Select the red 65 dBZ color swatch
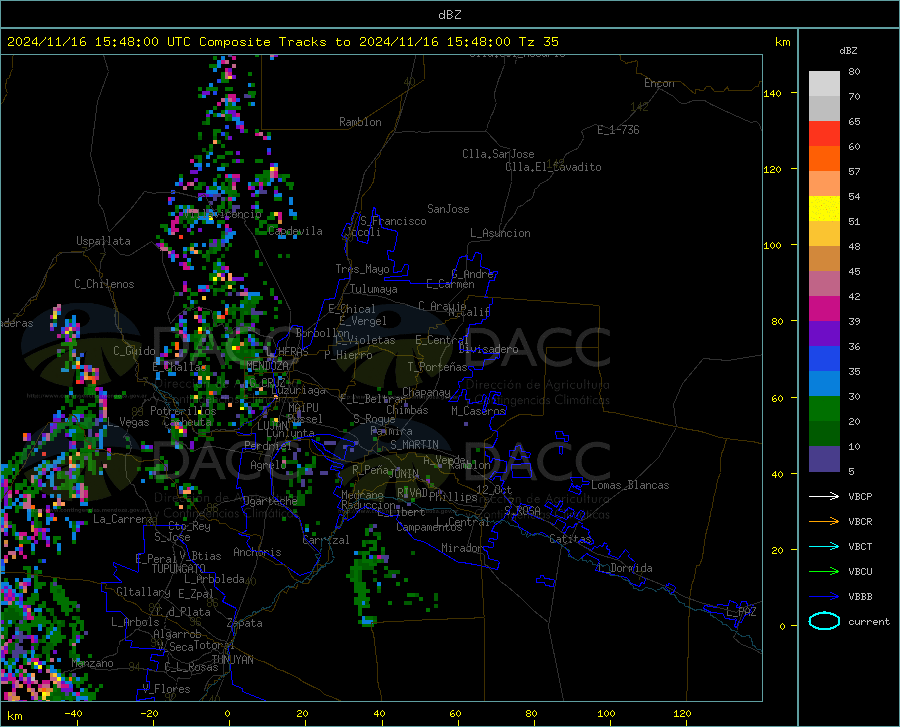Image resolution: width=900 pixels, height=727 pixels. click(824, 134)
